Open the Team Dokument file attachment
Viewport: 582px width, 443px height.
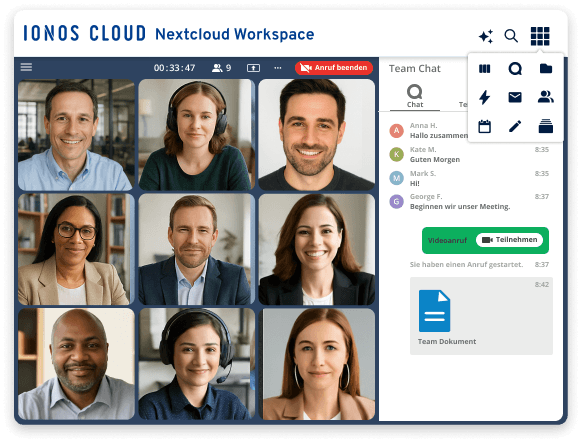pos(481,316)
